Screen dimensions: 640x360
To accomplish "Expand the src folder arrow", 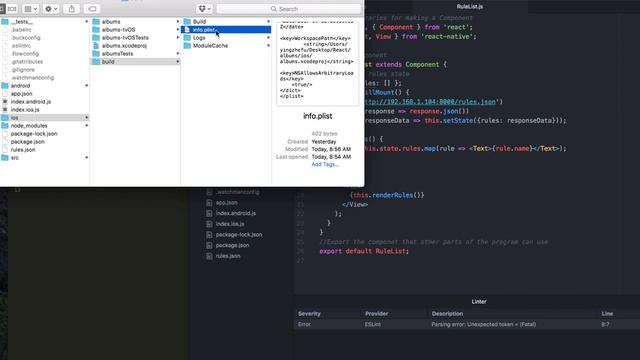I will pyautogui.click(x=87, y=158).
